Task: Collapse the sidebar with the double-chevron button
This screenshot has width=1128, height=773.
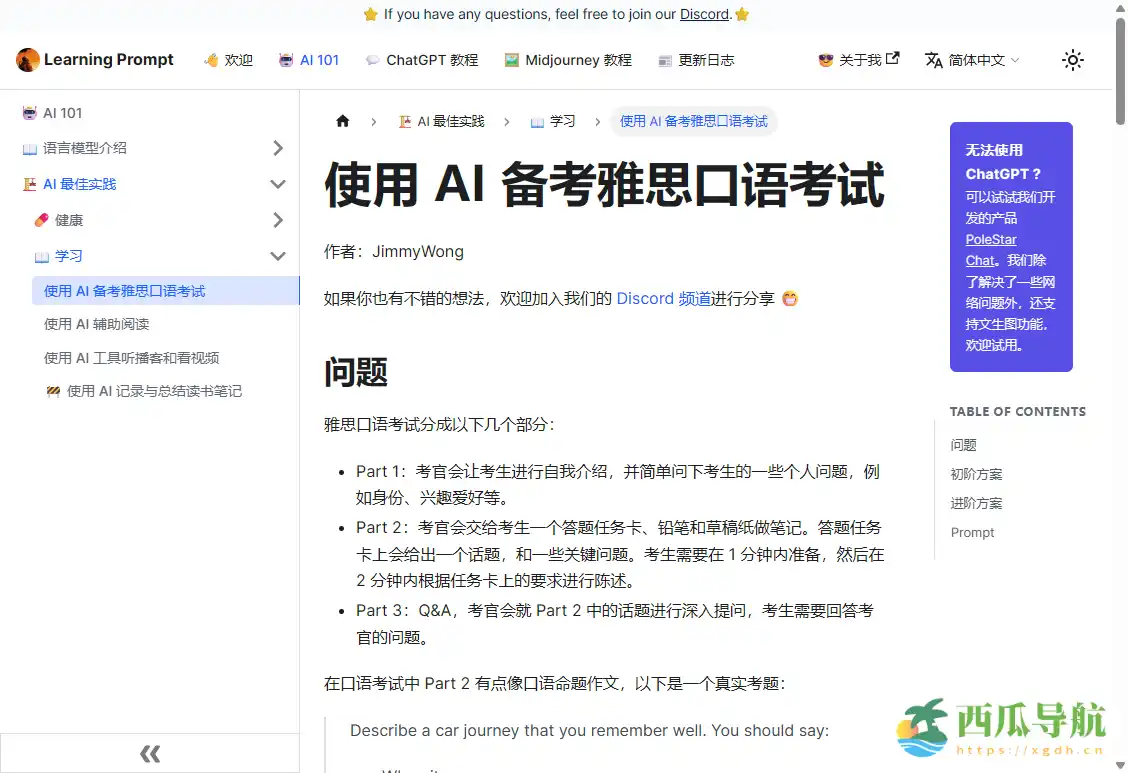Action: coord(149,753)
